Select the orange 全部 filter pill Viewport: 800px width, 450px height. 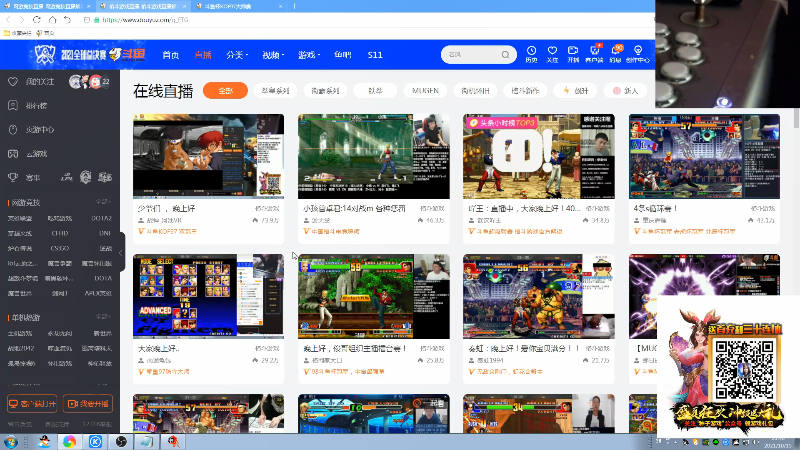225,90
